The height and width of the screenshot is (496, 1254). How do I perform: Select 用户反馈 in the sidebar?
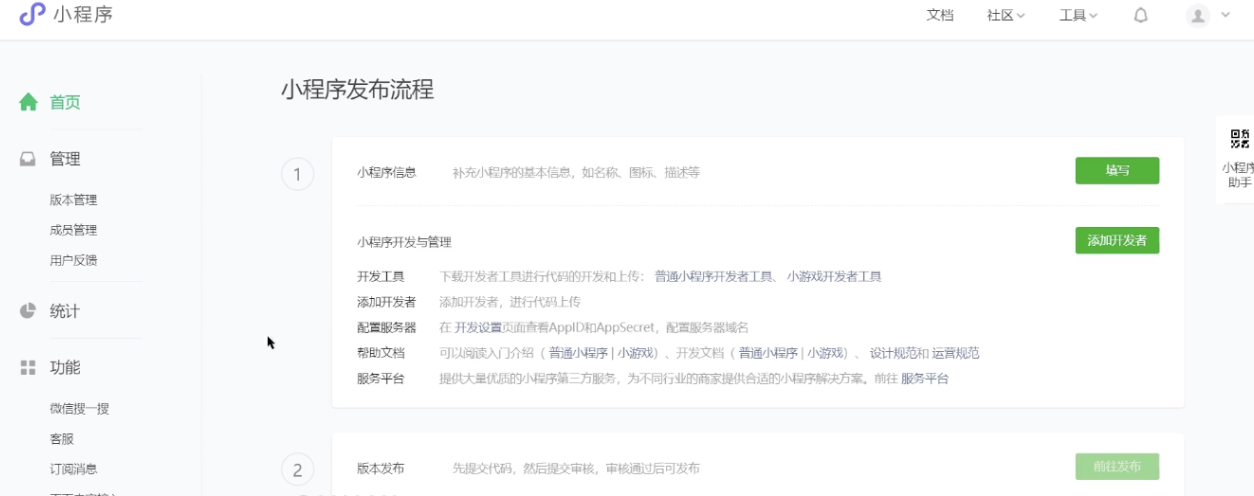point(73,260)
